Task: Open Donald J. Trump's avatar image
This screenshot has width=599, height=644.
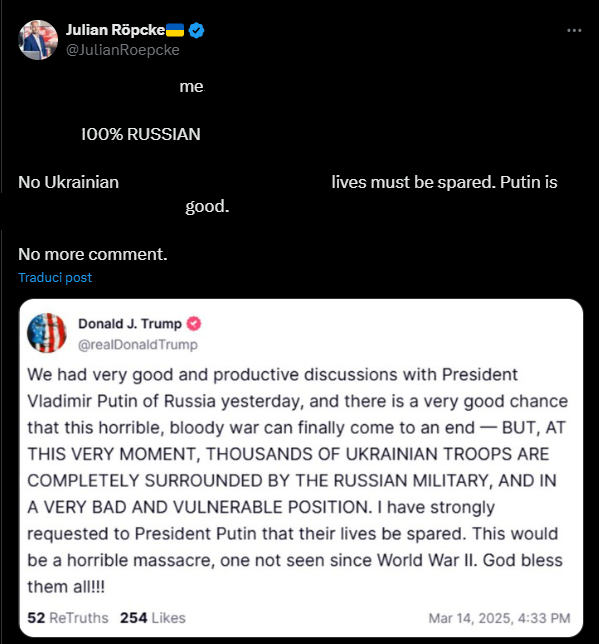Action: [x=47, y=333]
